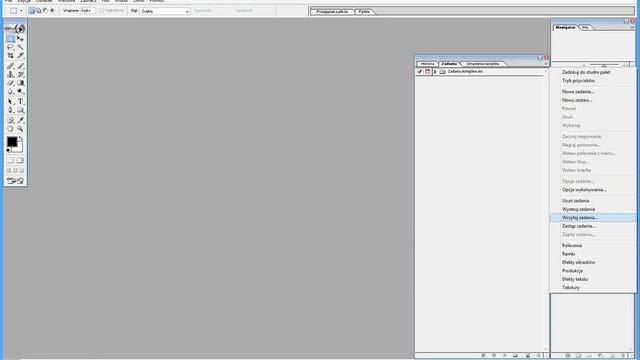Choose Add to selection mode in options bar

tap(38, 11)
